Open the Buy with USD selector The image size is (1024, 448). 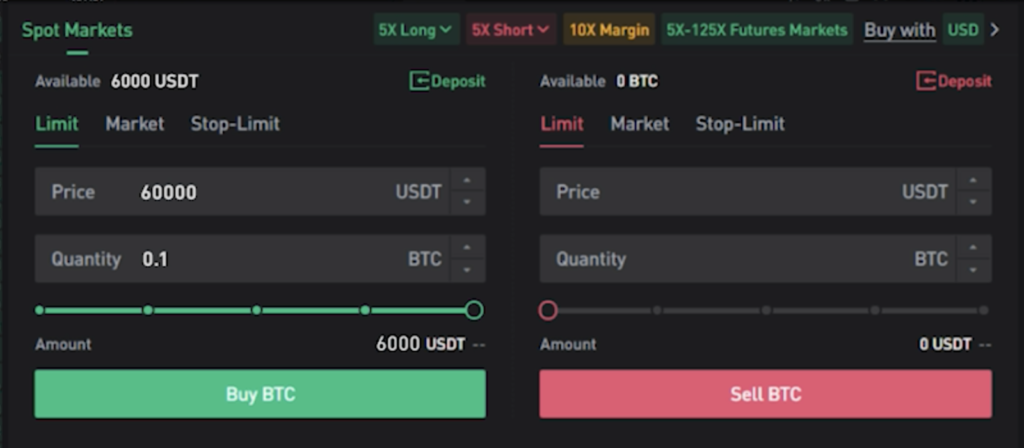click(x=962, y=30)
